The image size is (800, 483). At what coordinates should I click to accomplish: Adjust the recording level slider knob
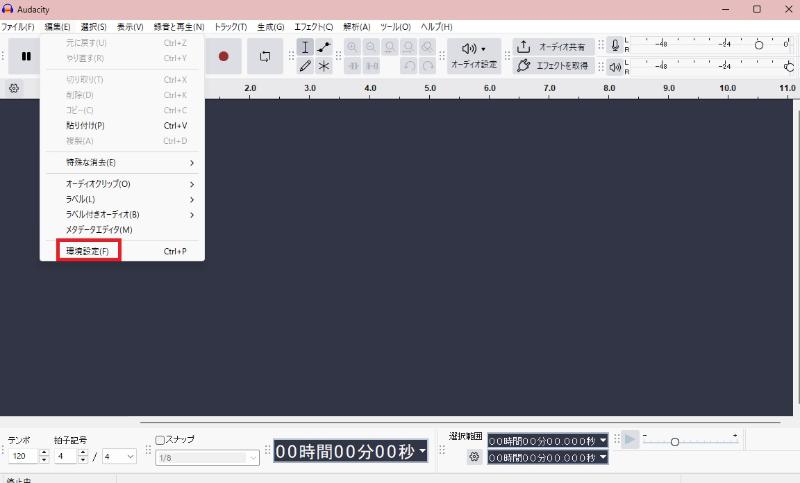coord(759,45)
